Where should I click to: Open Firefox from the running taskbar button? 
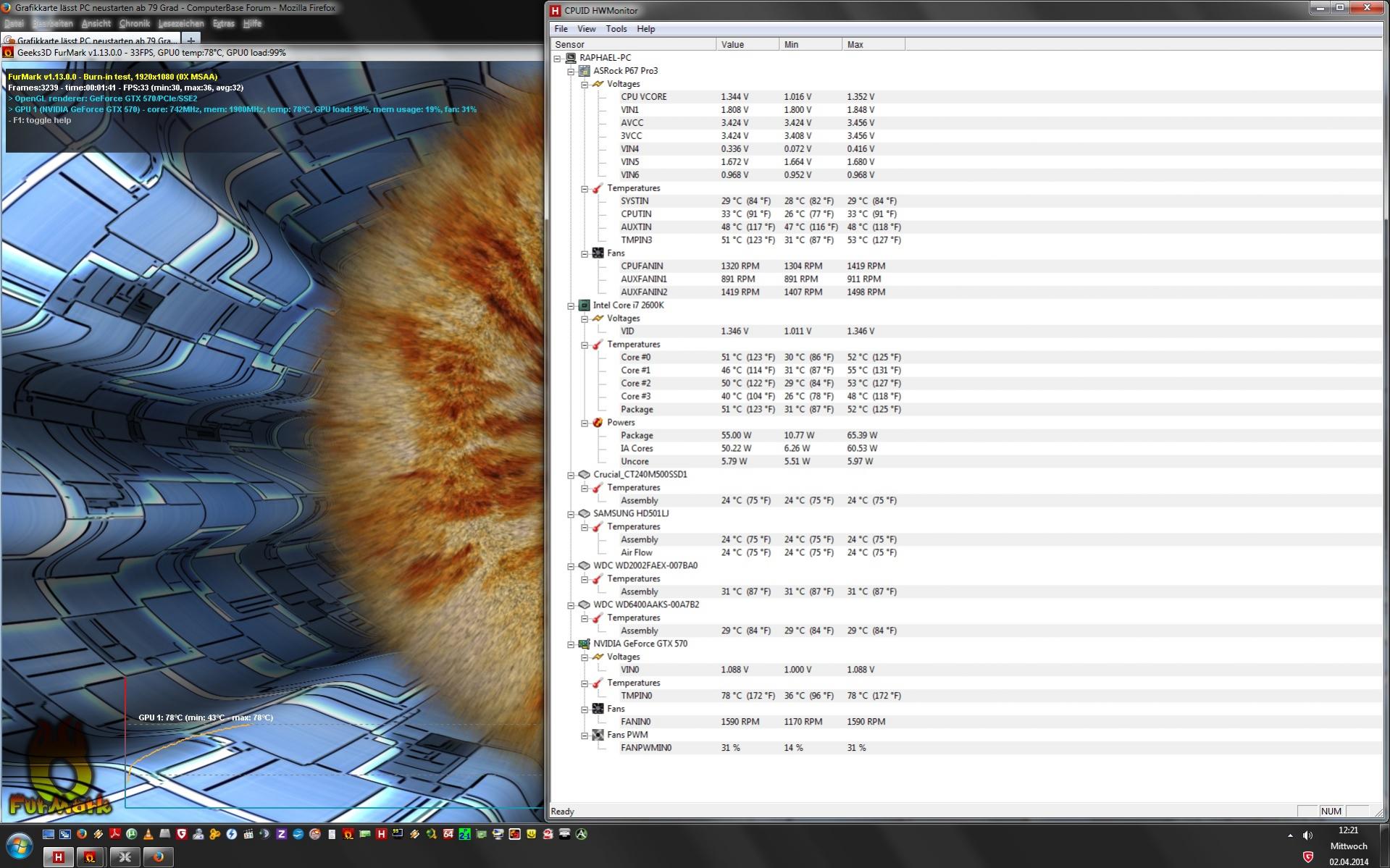point(158,857)
